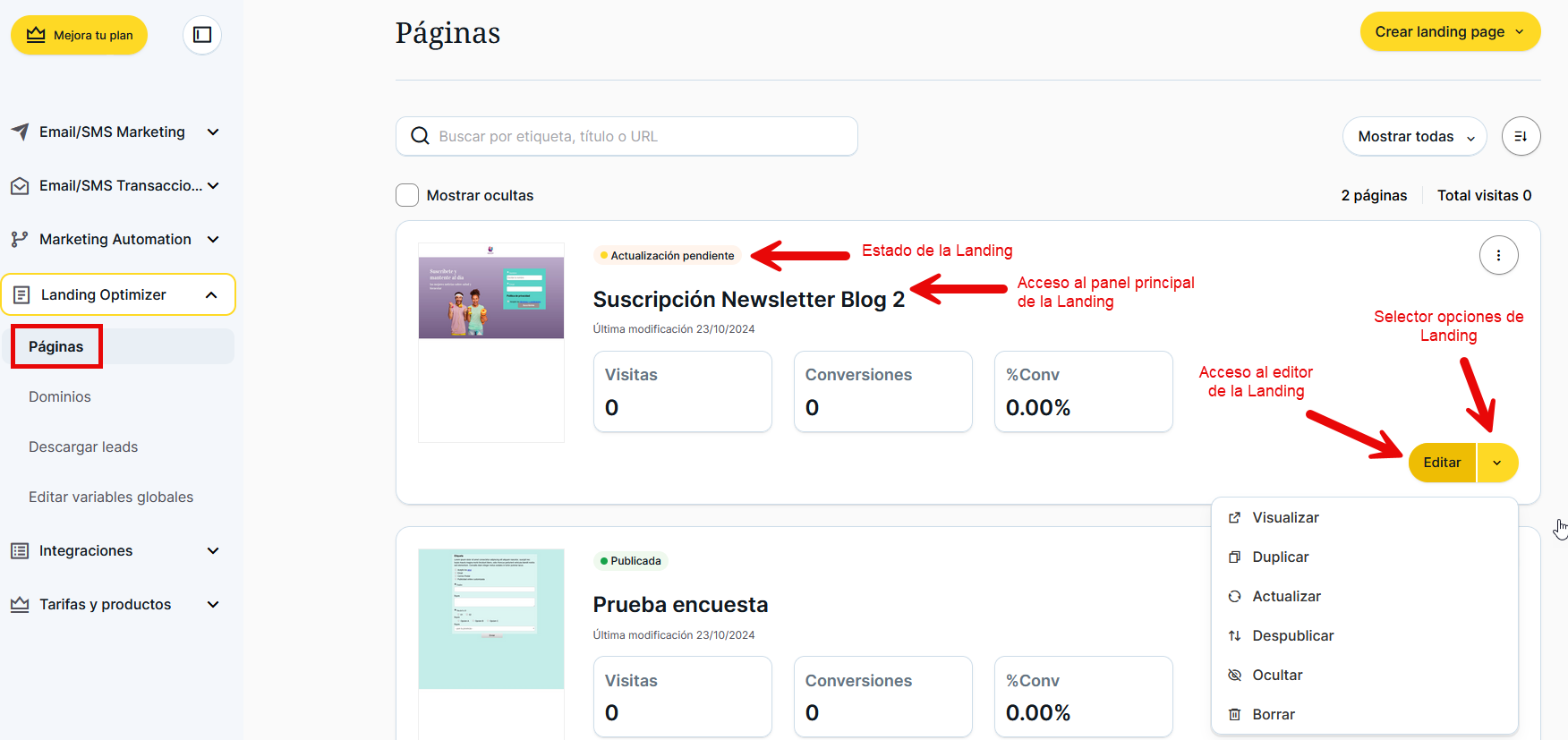The width and height of the screenshot is (1568, 740).
Task: Open the Dominios sidebar link
Action: [x=60, y=396]
